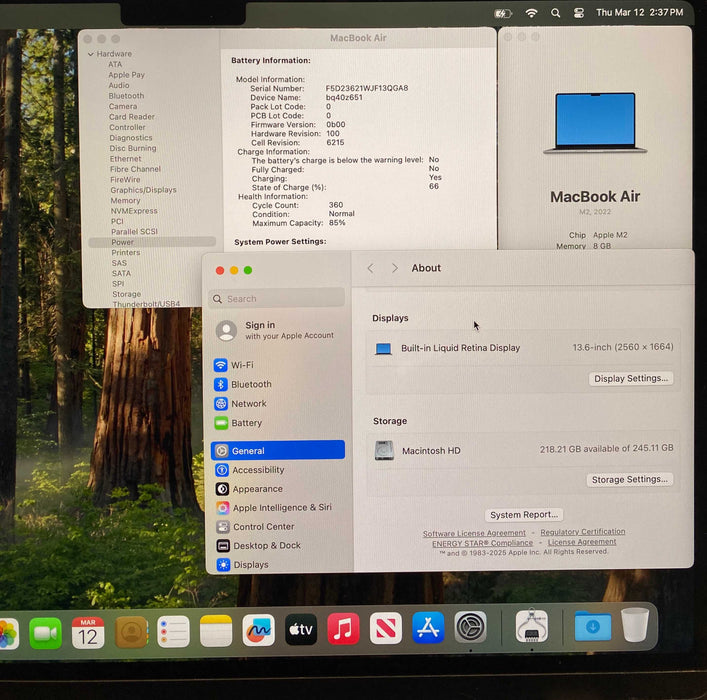Open News app in the Dock
707x700 pixels.
[x=386, y=628]
